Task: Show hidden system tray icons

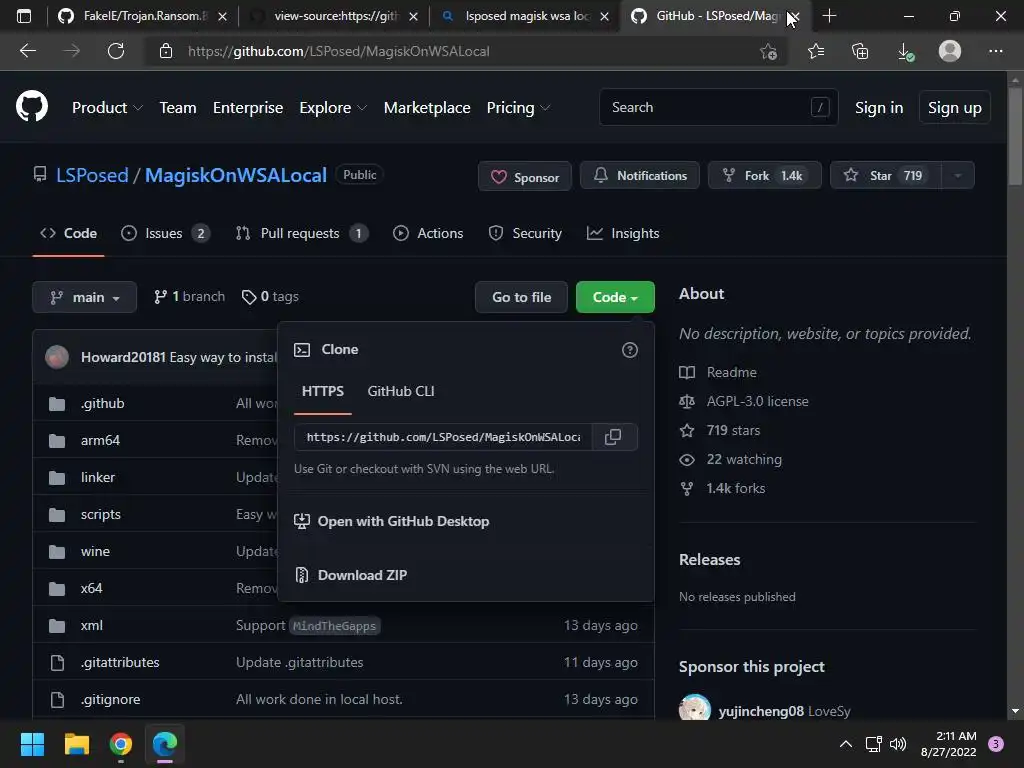Action: pyautogui.click(x=846, y=744)
